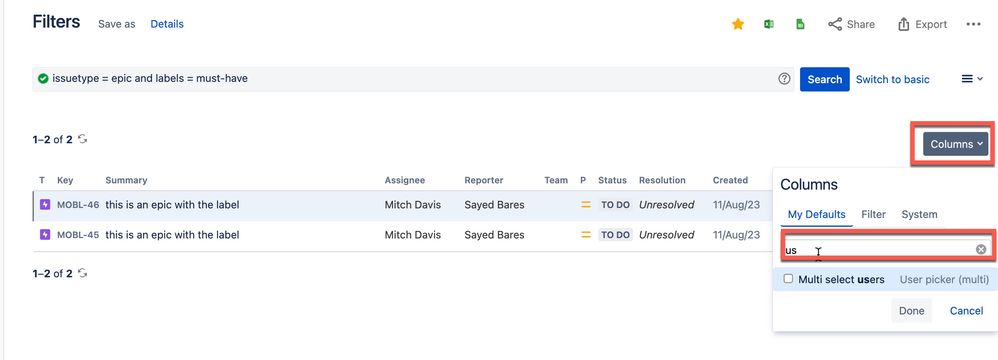Open the MOBL-45 issue key link
998x360 pixels.
click(78, 235)
